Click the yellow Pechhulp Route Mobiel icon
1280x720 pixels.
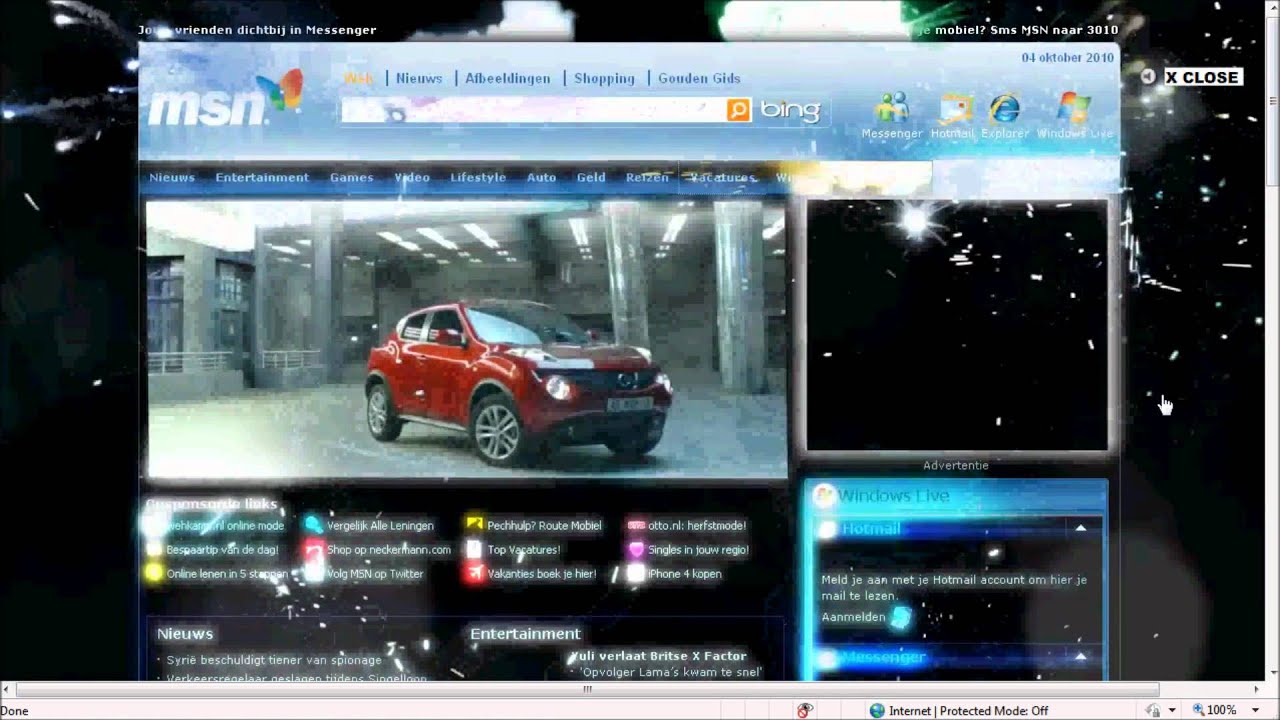pos(474,525)
